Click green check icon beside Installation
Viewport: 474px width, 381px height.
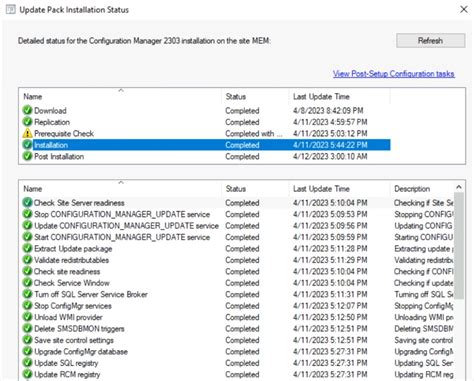27,145
